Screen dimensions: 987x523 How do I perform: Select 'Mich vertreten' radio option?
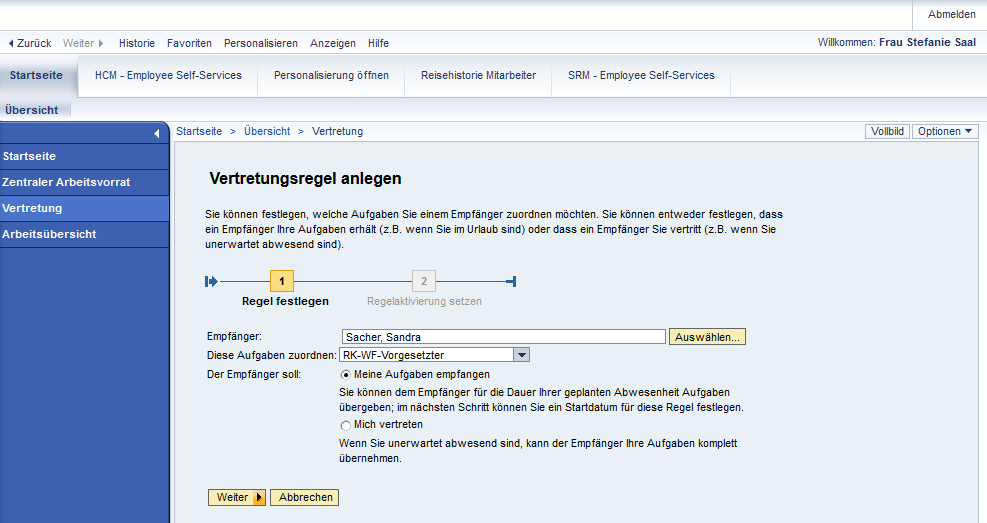pos(346,424)
